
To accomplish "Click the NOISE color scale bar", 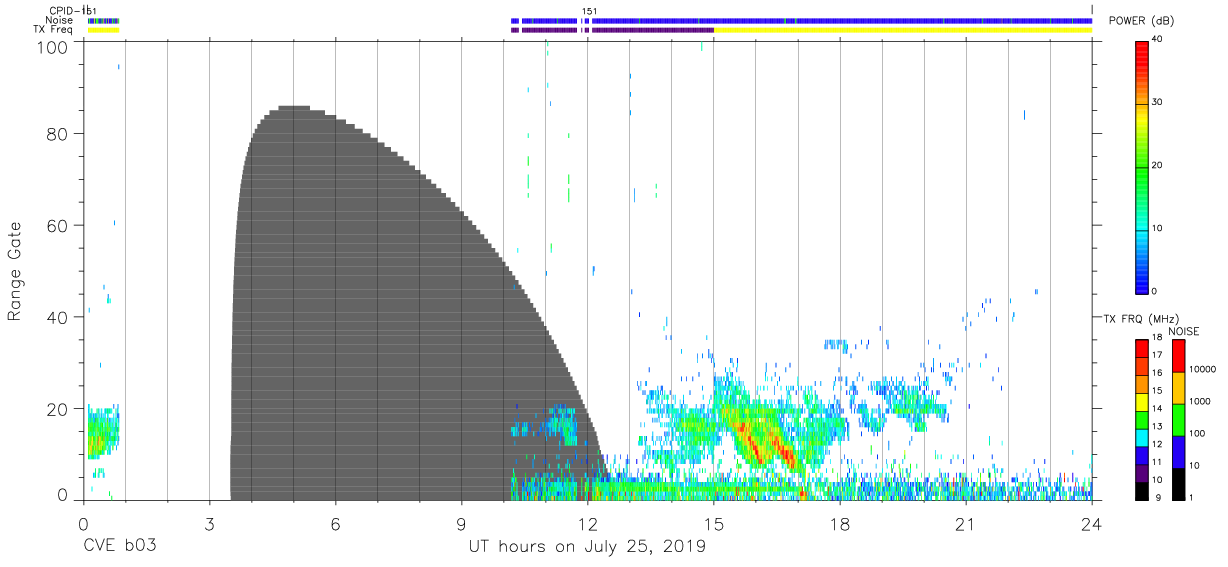I will pos(1177,419).
